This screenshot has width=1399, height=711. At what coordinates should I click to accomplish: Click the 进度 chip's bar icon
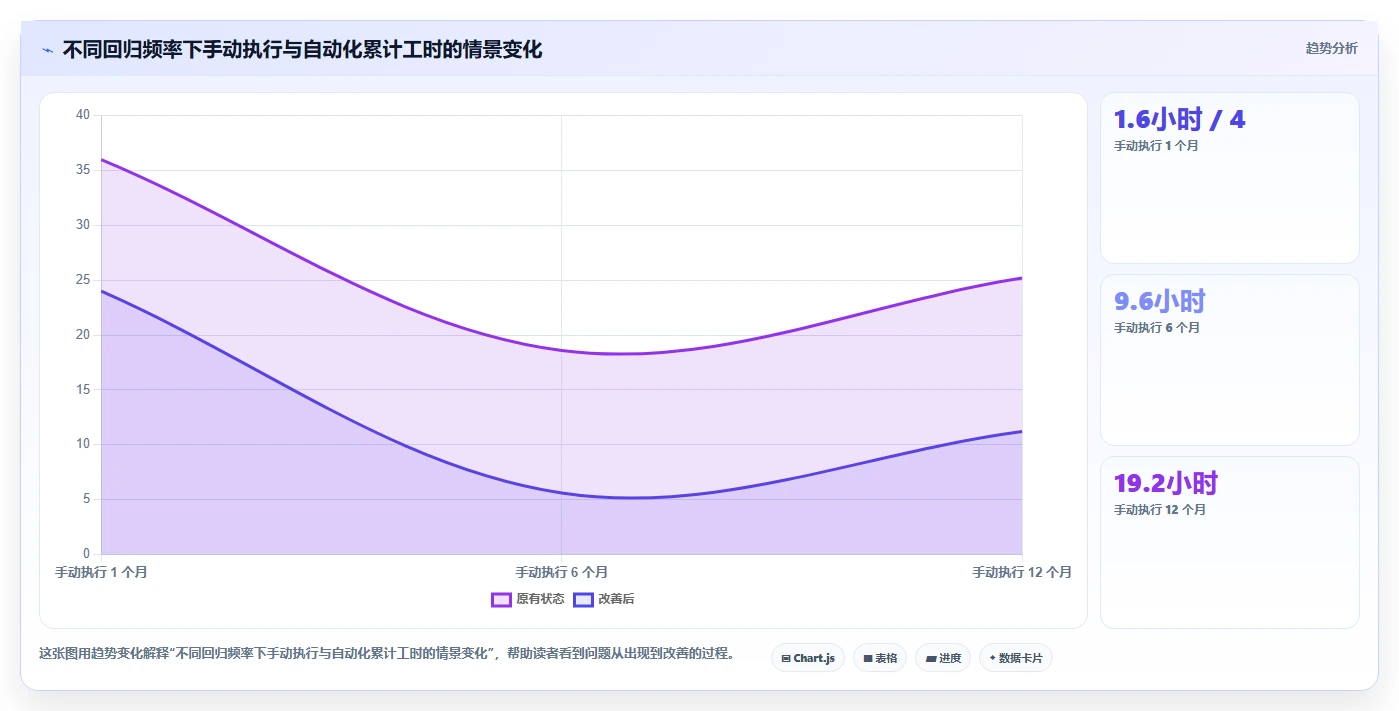coord(931,658)
